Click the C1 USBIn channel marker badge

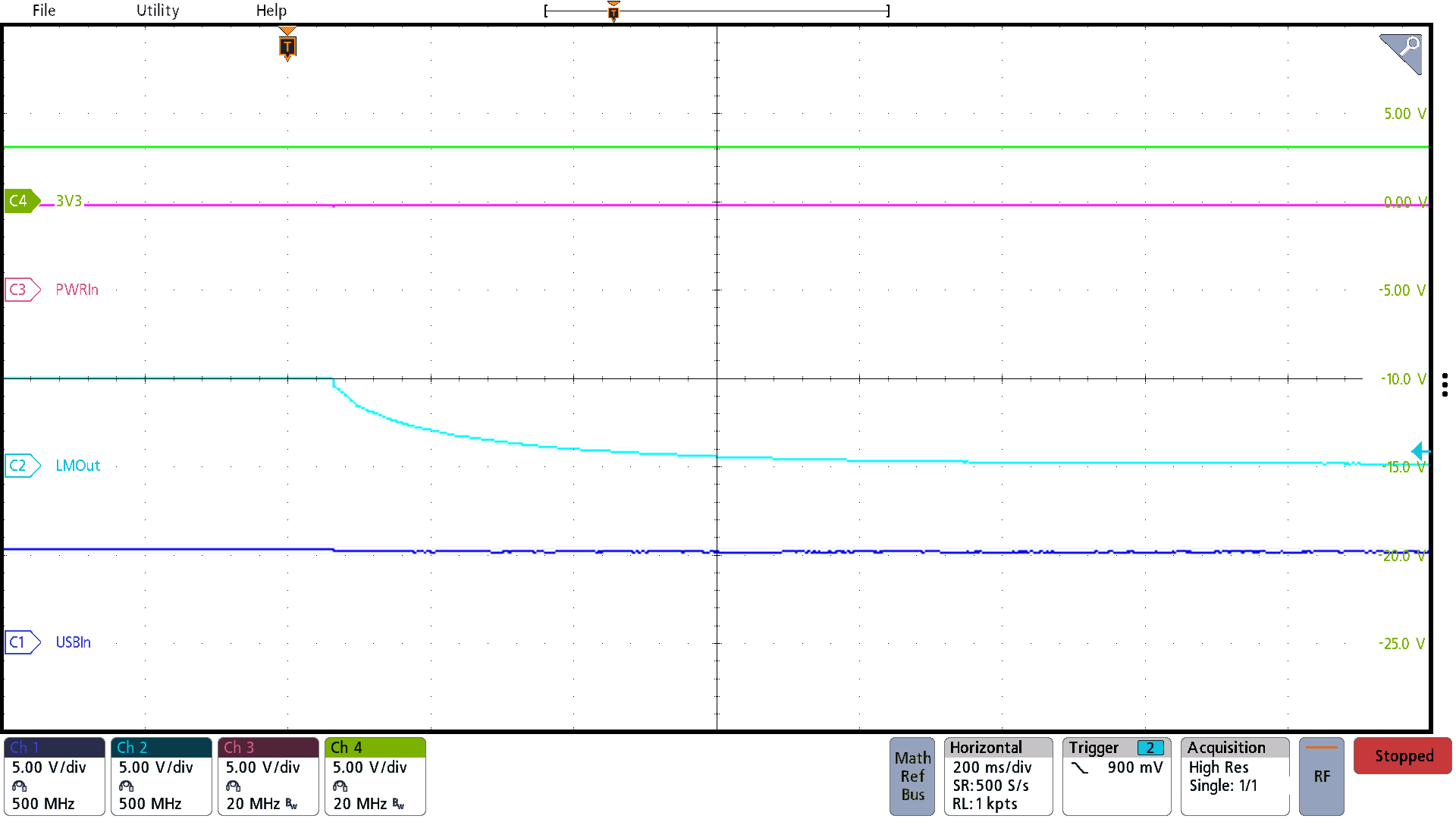point(20,642)
